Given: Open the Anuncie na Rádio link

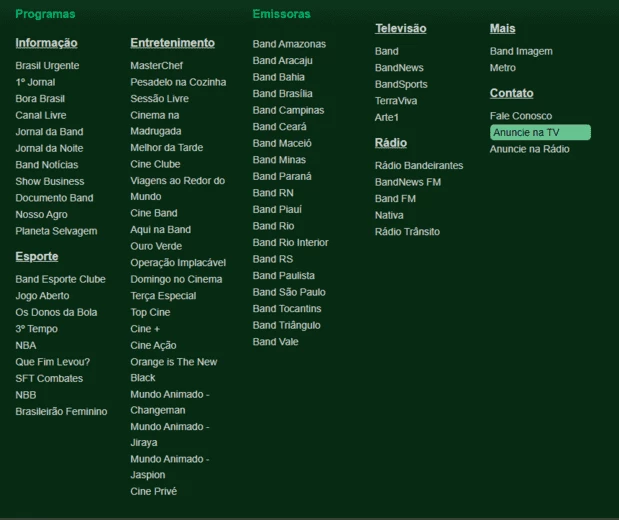Looking at the screenshot, I should pyautogui.click(x=529, y=149).
